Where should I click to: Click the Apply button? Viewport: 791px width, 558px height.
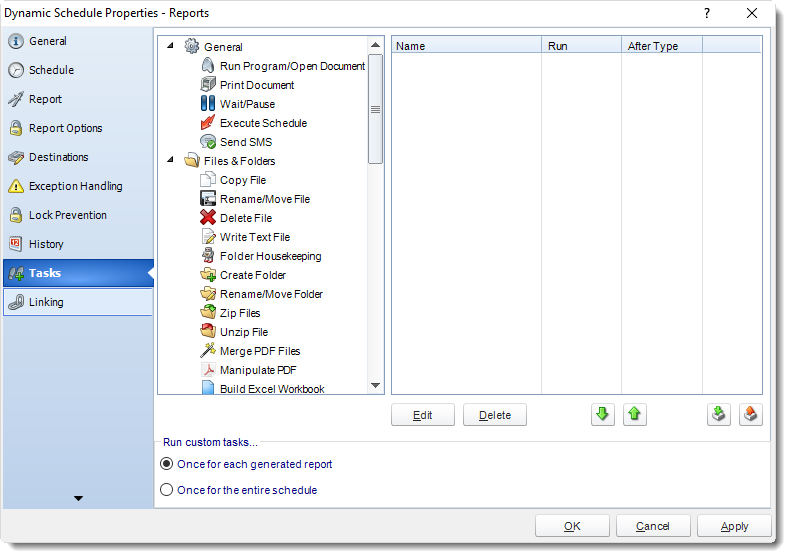click(734, 526)
